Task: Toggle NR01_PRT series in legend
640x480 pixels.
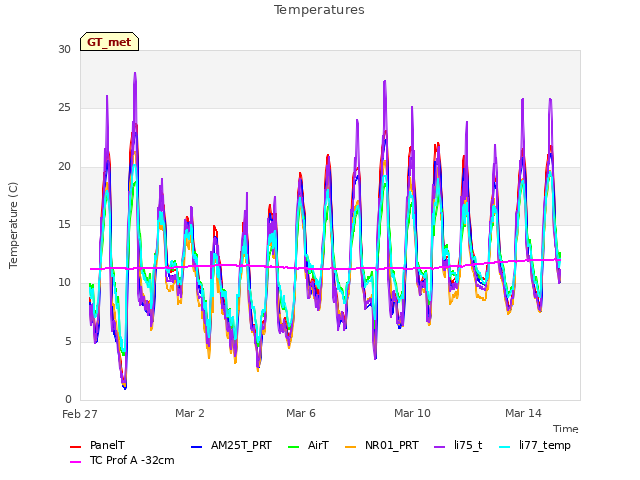Action: point(391,445)
